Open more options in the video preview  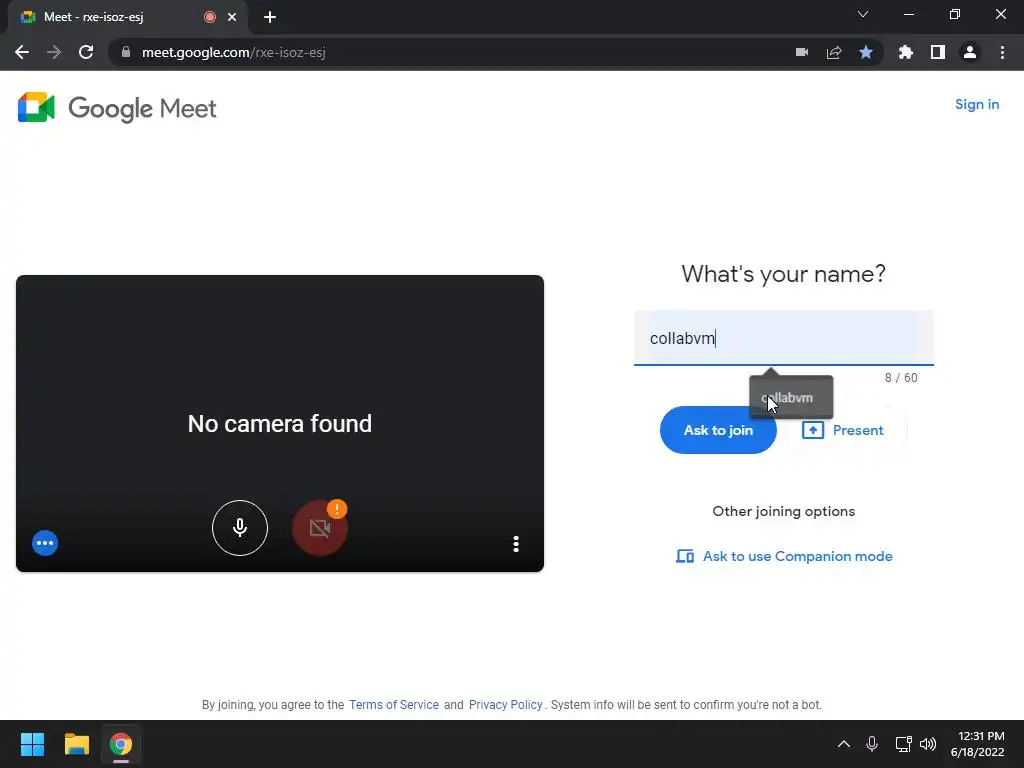(x=516, y=544)
